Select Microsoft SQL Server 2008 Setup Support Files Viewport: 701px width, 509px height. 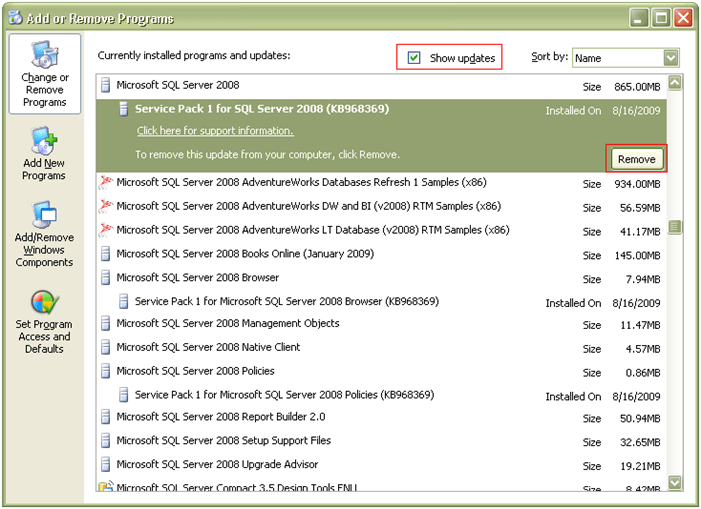[223, 440]
